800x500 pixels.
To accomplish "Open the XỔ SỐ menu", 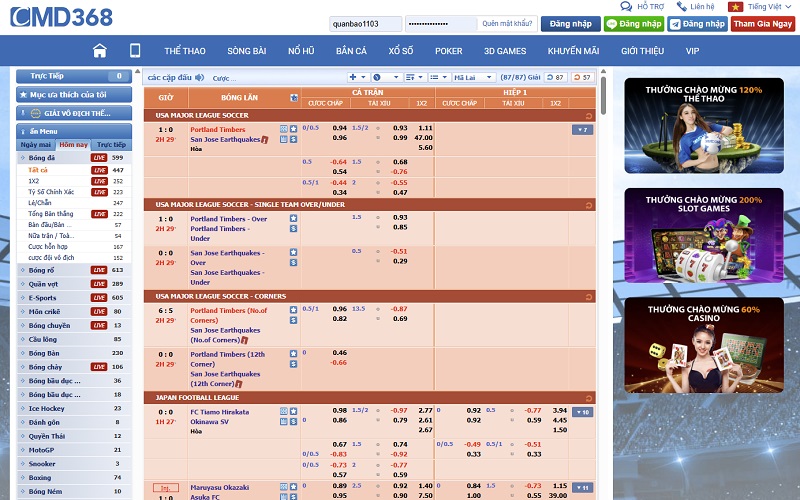I will coord(401,51).
